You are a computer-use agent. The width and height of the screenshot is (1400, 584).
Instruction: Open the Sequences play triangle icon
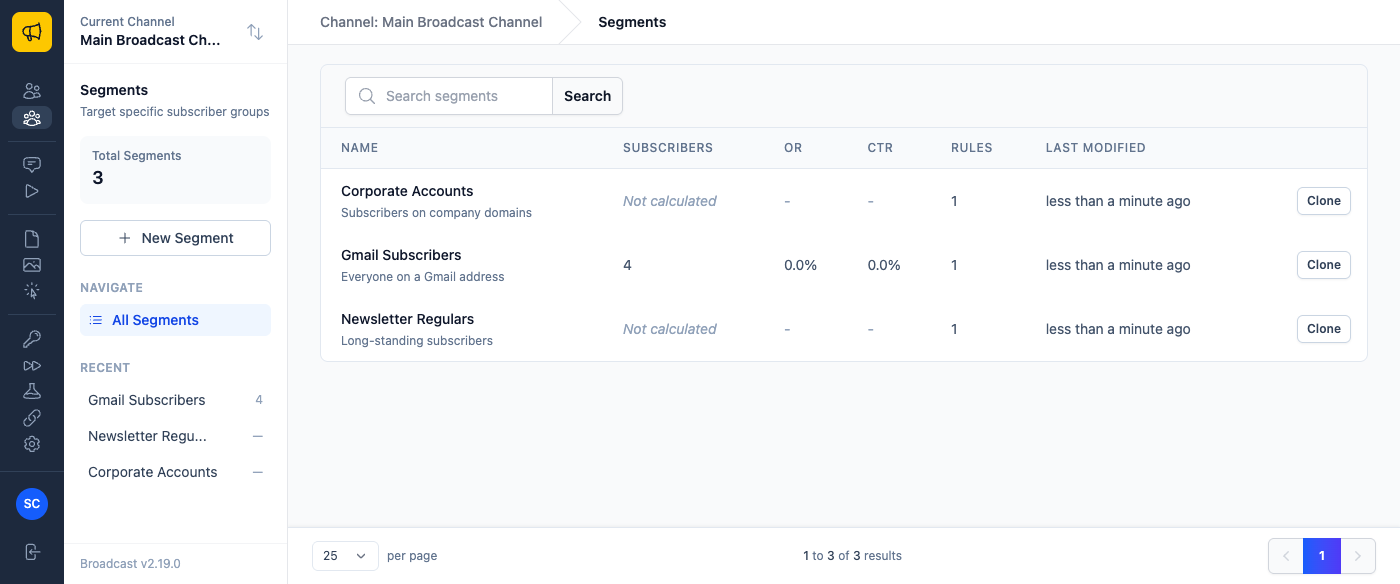point(32,191)
